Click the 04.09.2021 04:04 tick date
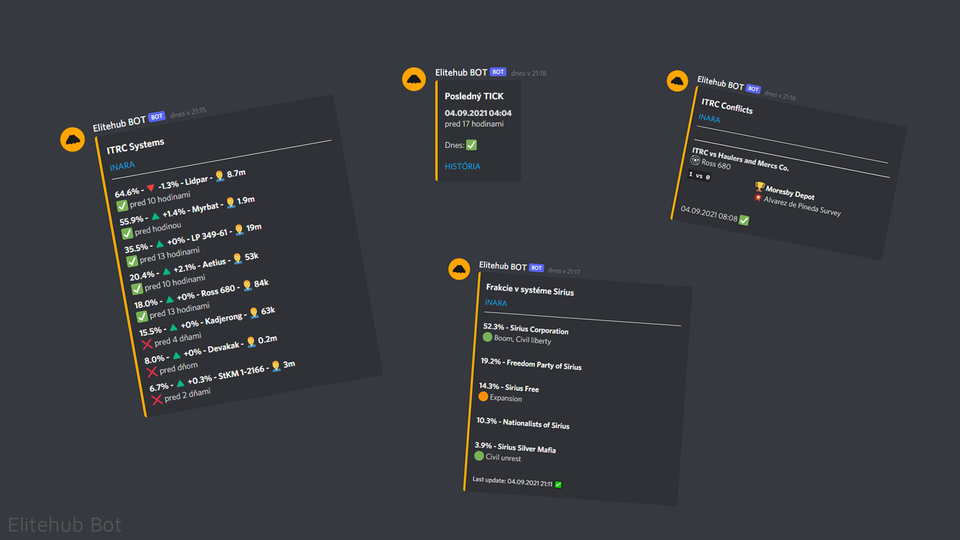Screen dimensions: 960x540 (478, 113)
